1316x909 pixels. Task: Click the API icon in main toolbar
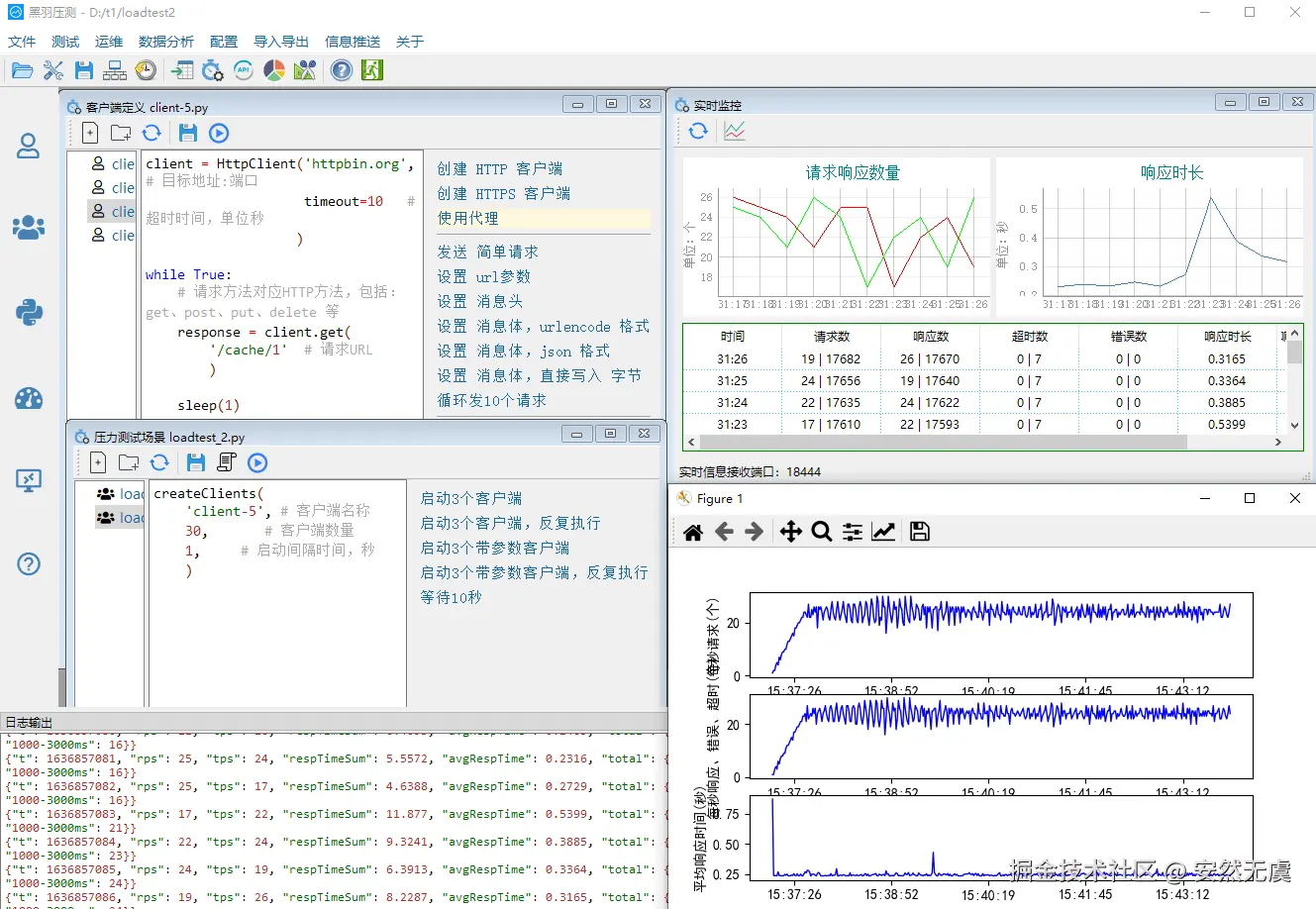click(x=244, y=70)
